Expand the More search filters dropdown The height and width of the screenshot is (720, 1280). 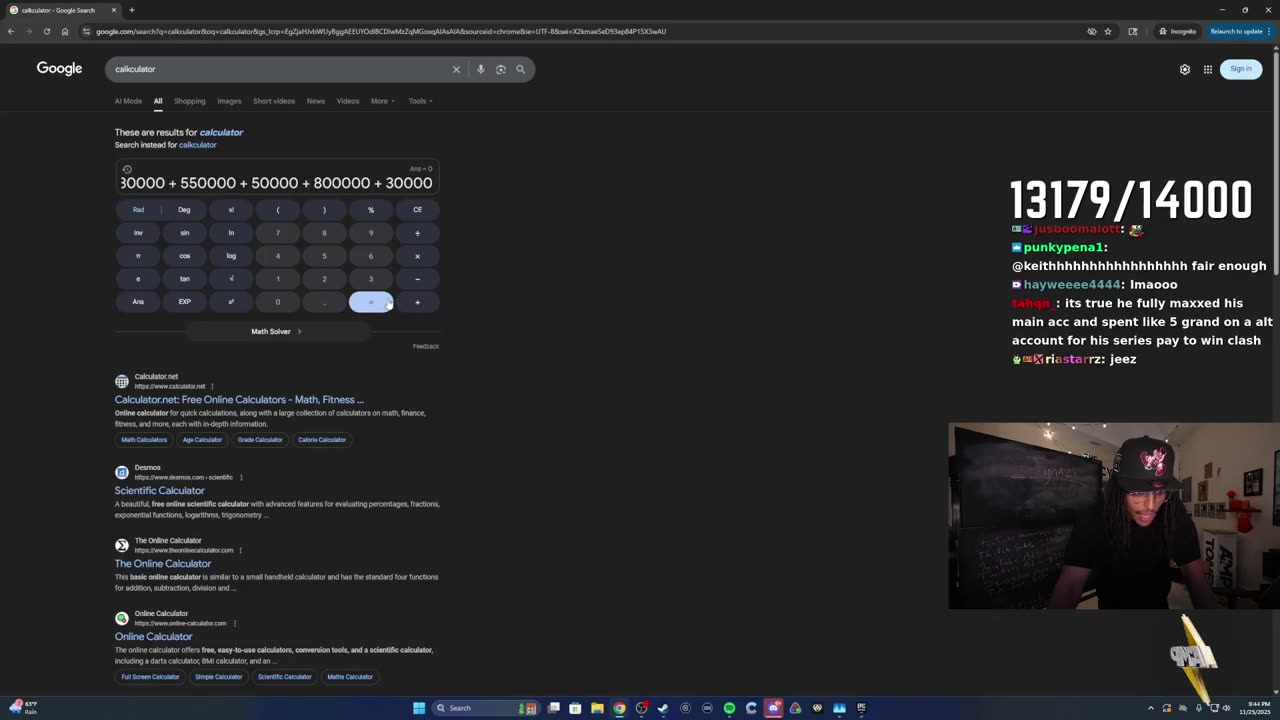tap(382, 101)
